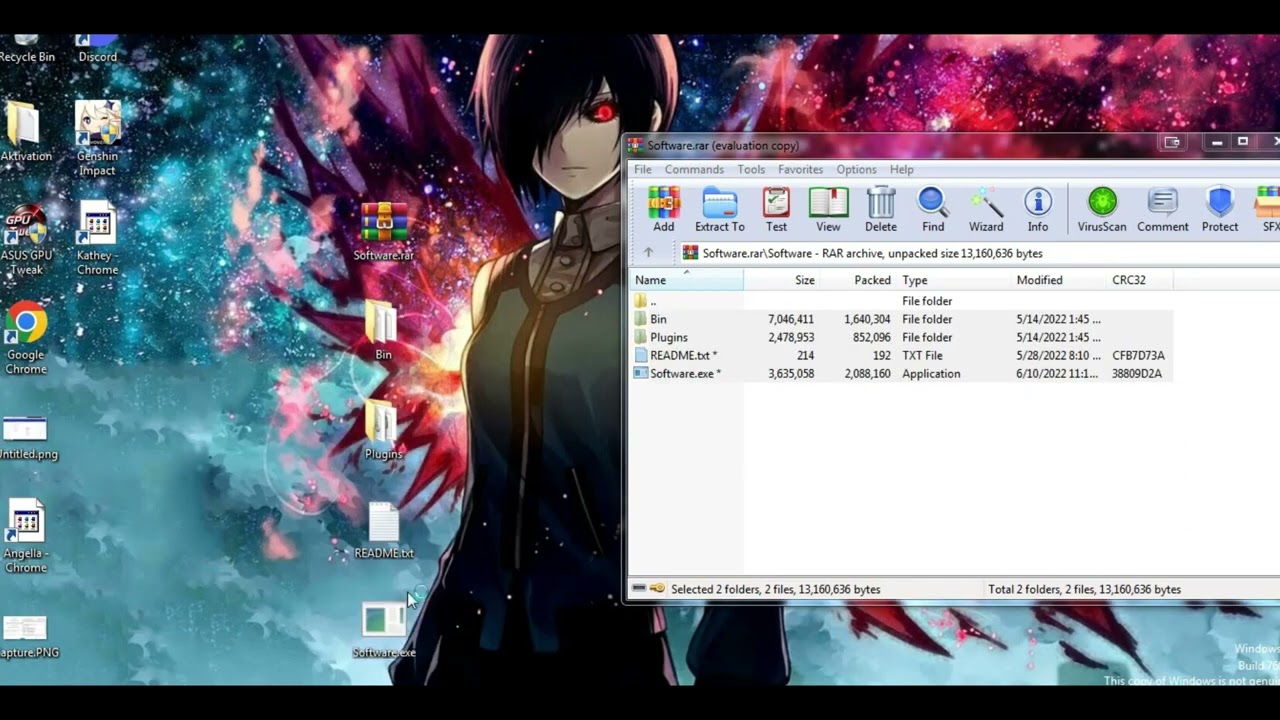Click the Comment toolbar icon
1280x720 pixels.
click(1162, 210)
